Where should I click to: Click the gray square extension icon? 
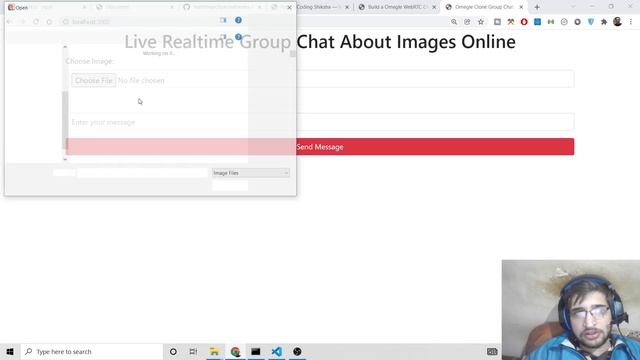[497, 22]
